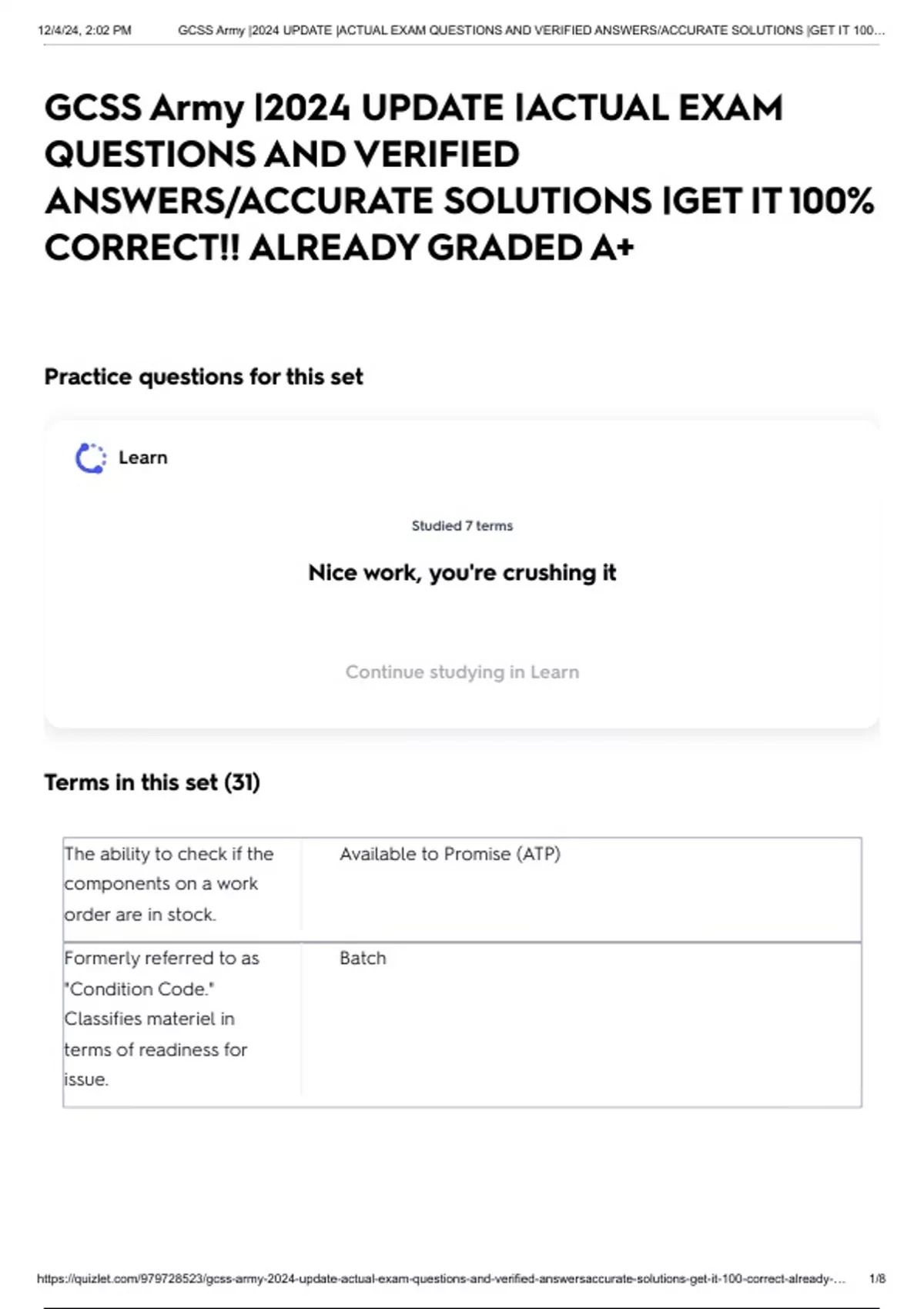Click the 'Available to Promise (ATP)' definition
This screenshot has width=924, height=1309.
450,854
